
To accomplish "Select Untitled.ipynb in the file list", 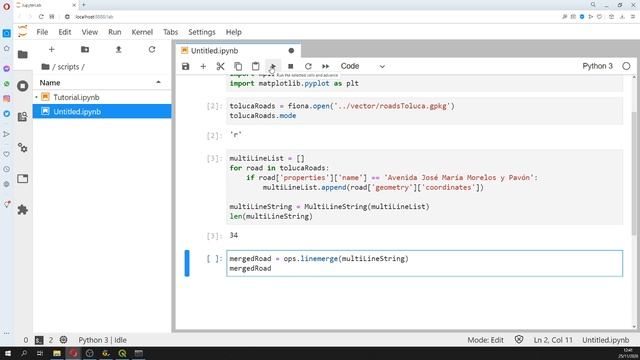I will pyautogui.click(x=102, y=111).
